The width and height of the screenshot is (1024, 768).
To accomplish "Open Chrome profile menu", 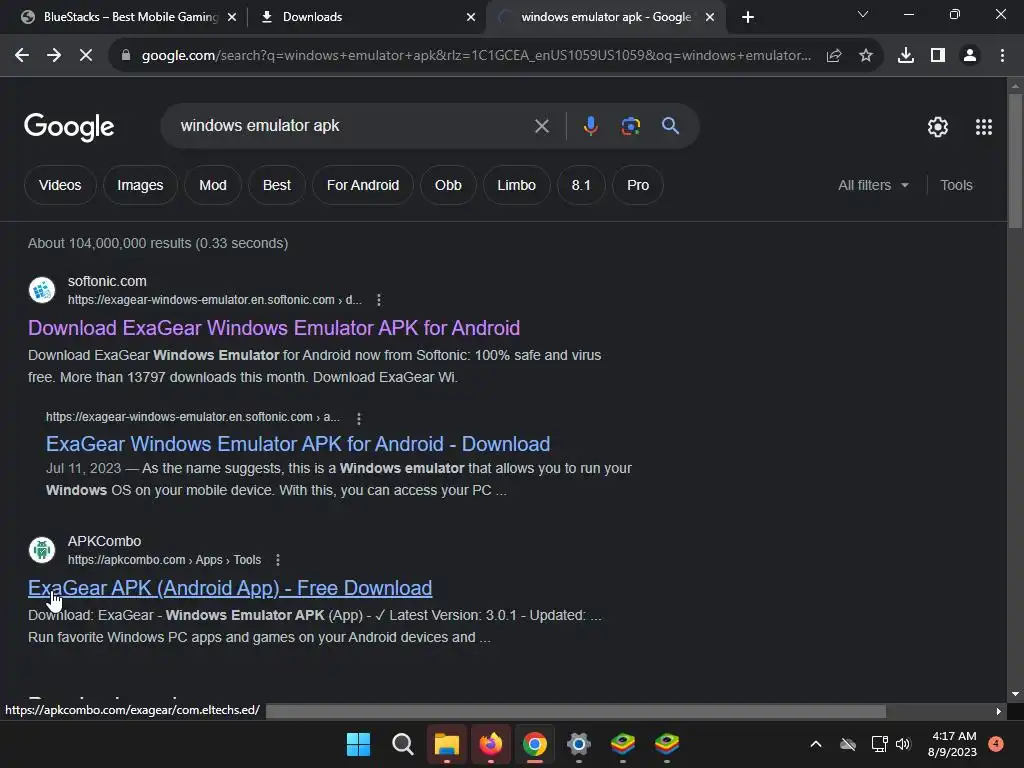I will click(x=970, y=56).
